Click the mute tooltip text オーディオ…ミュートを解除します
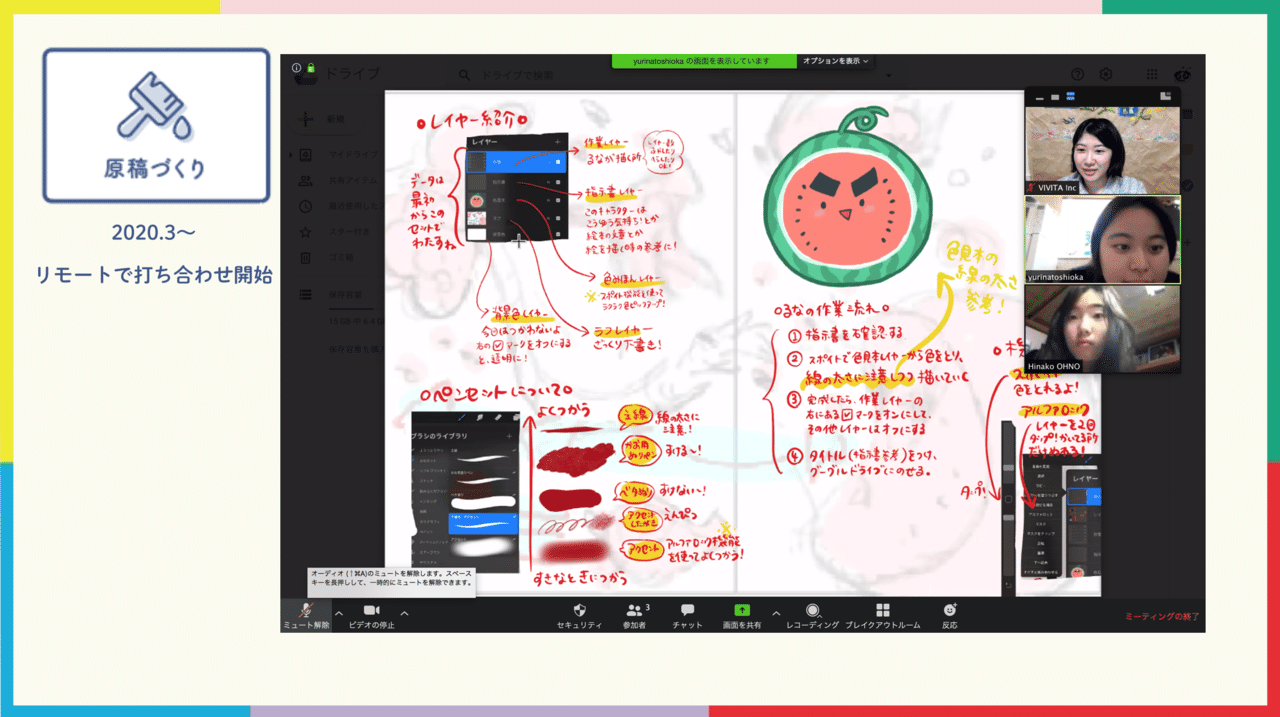The height and width of the screenshot is (717, 1280). click(x=391, y=577)
